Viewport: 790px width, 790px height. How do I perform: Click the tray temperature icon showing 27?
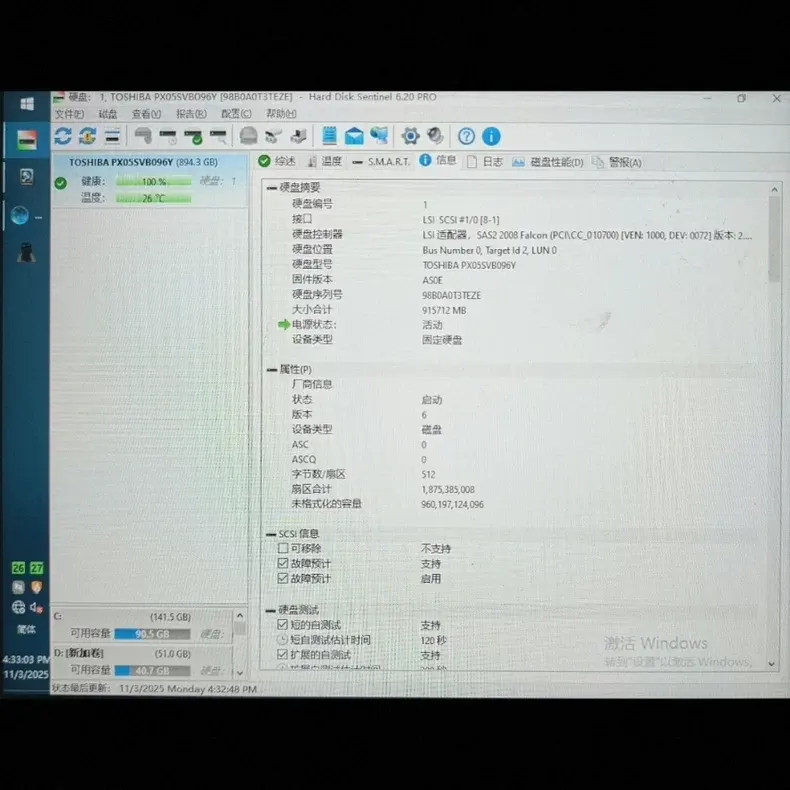37,568
